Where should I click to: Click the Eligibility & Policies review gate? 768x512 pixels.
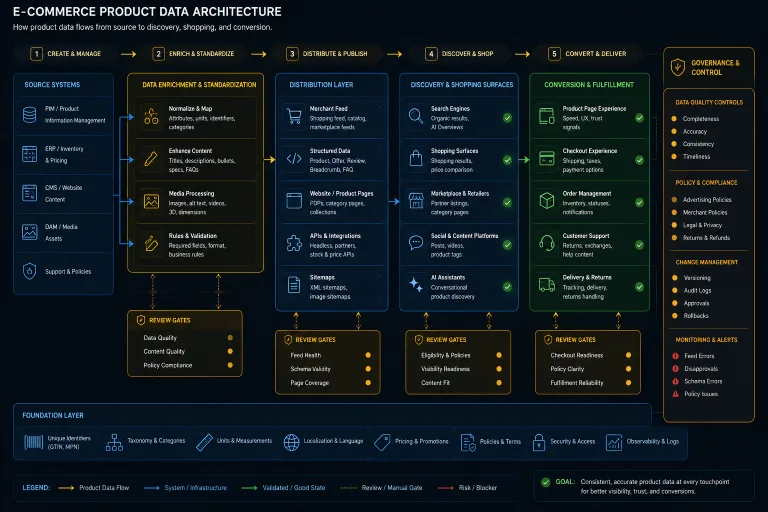[461, 355]
